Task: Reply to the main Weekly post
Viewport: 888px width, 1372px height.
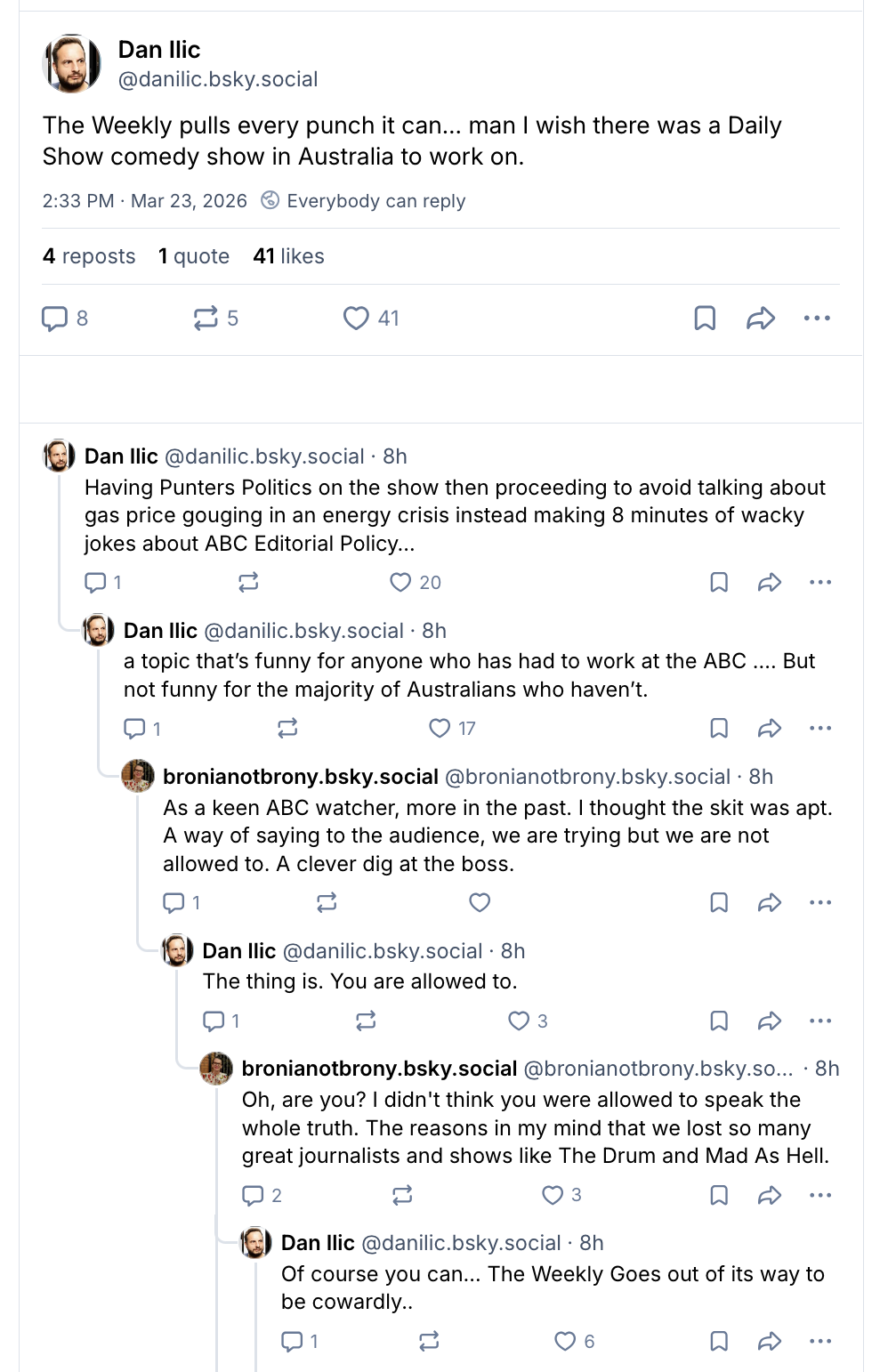Action: [55, 319]
